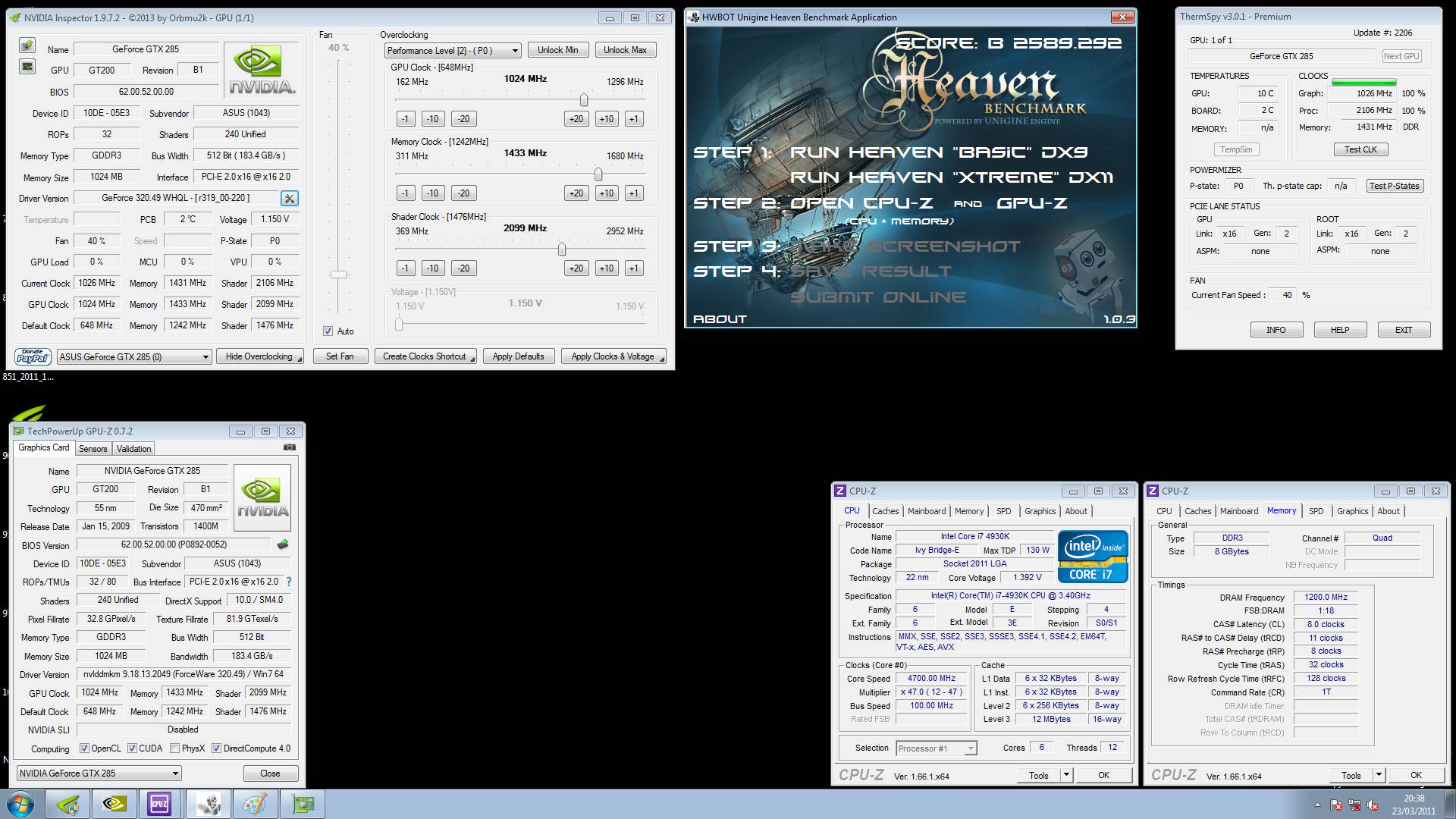1456x819 pixels.
Task: Toggle the OpenCL checkbox in GPU-Z
Action: tap(84, 748)
